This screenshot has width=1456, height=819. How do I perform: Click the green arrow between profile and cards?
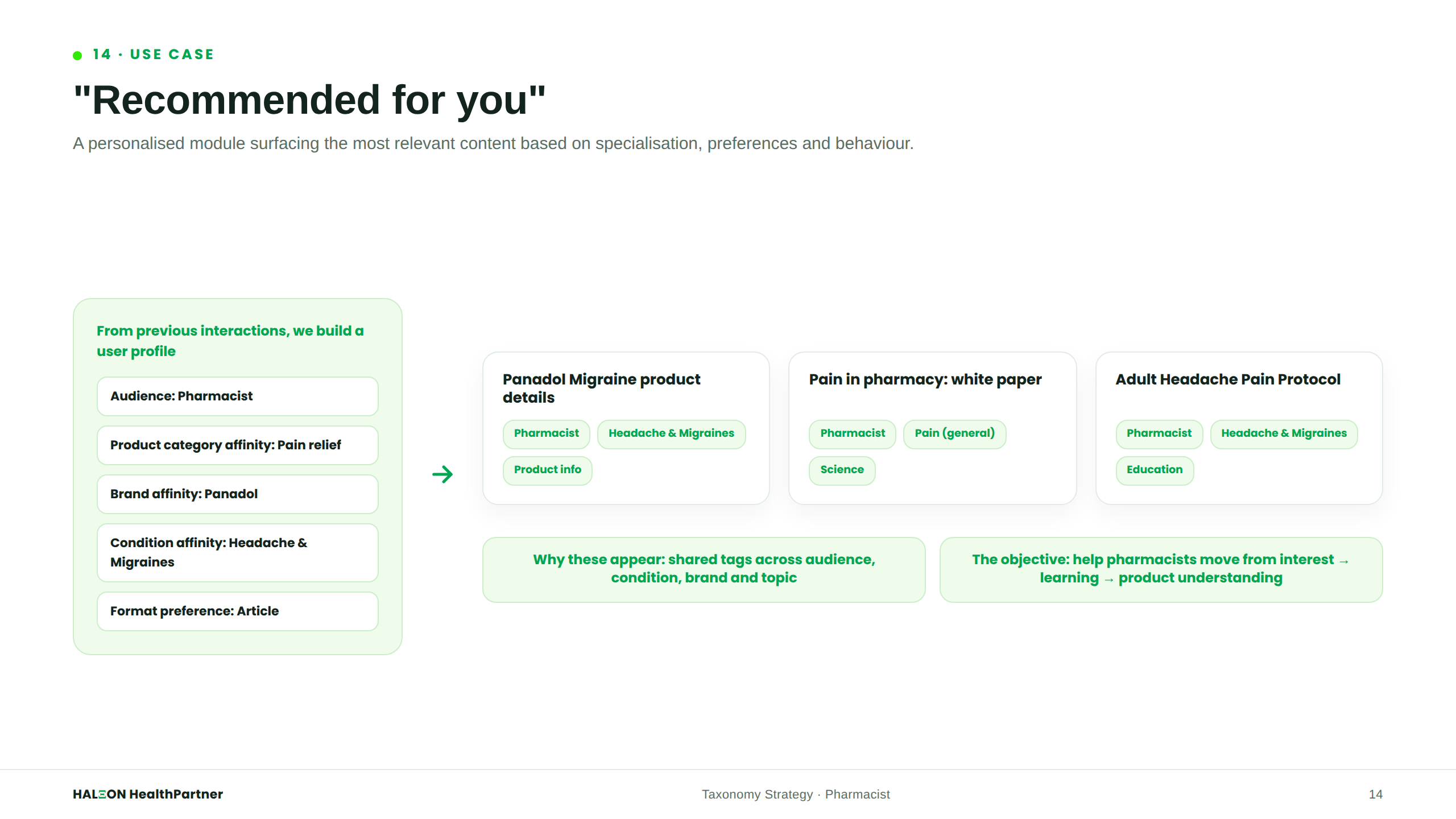point(442,474)
